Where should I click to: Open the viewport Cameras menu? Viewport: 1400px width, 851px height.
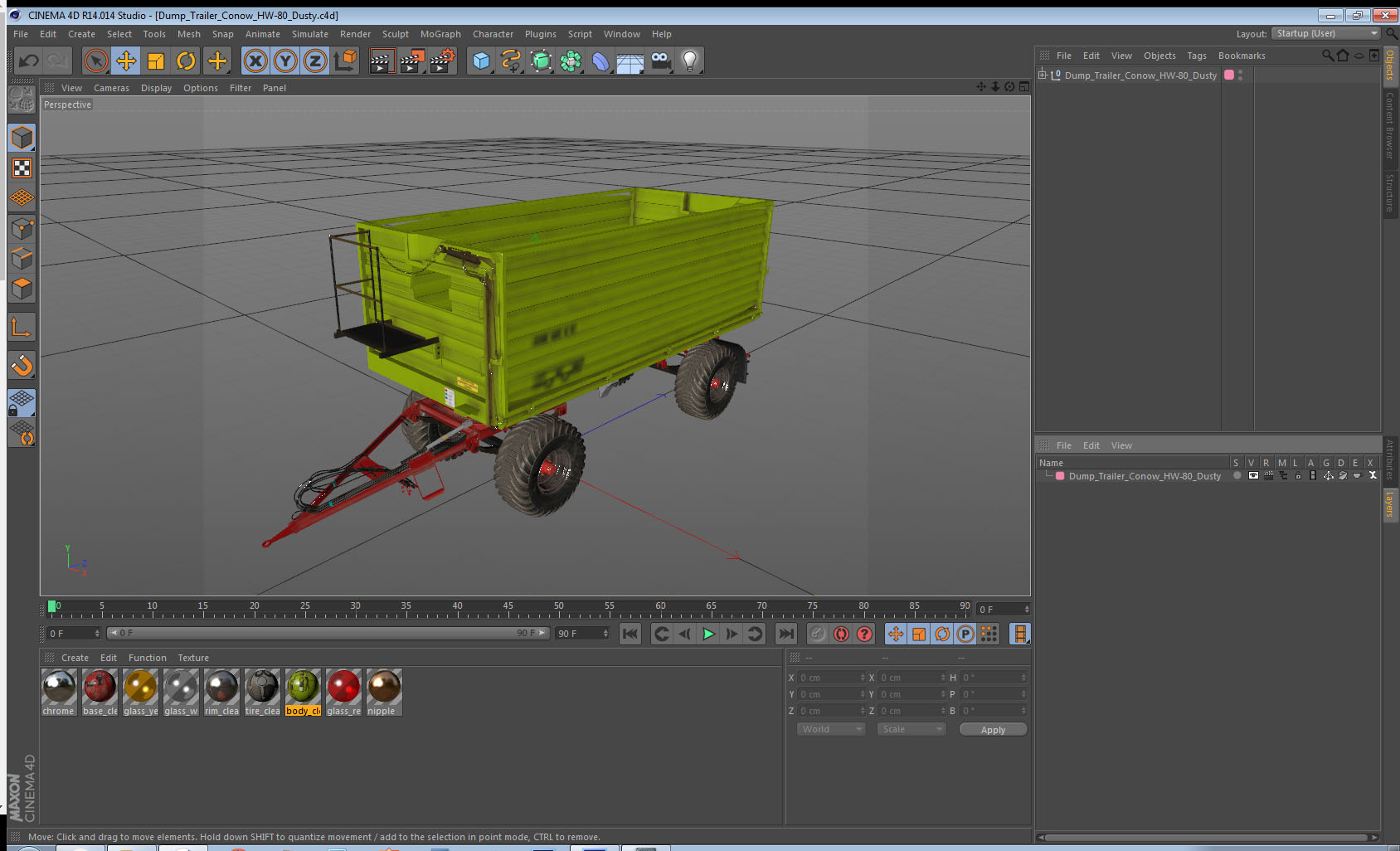(111, 88)
